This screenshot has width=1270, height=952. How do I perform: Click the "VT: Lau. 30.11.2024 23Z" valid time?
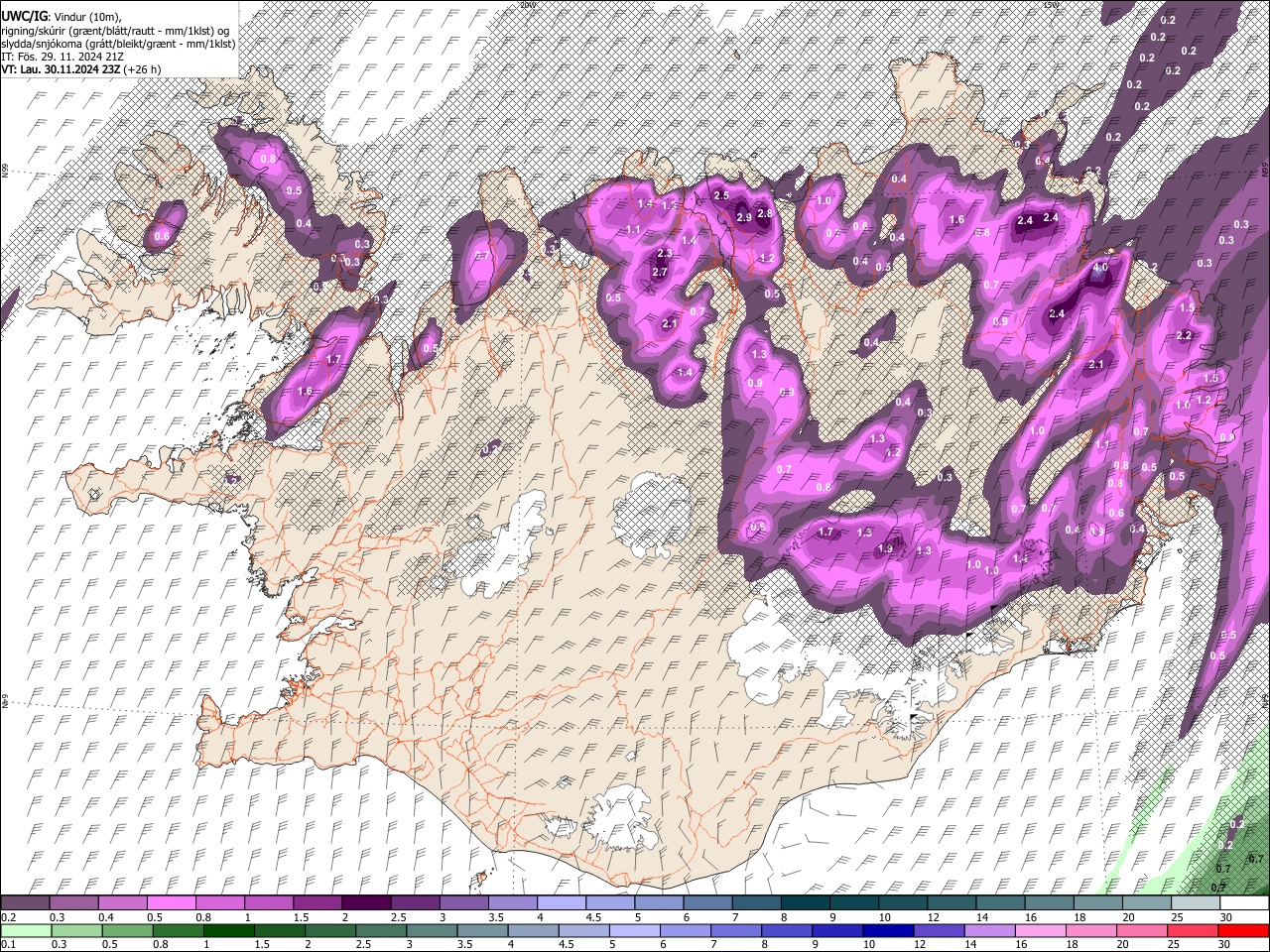[x=62, y=69]
